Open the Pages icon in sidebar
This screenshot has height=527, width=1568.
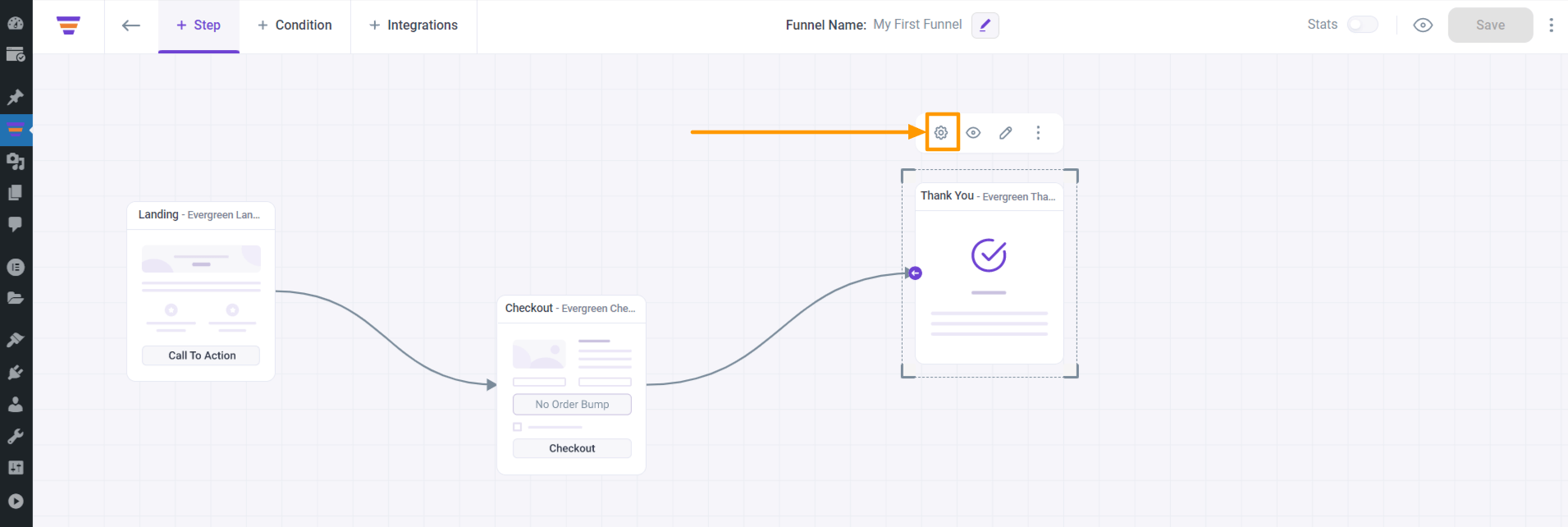point(16,192)
